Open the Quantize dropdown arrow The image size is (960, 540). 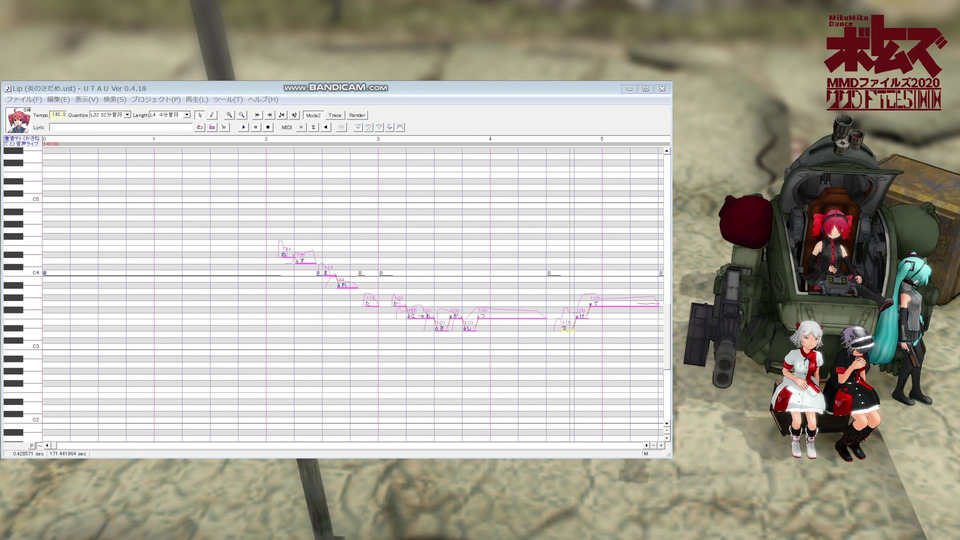[x=127, y=115]
